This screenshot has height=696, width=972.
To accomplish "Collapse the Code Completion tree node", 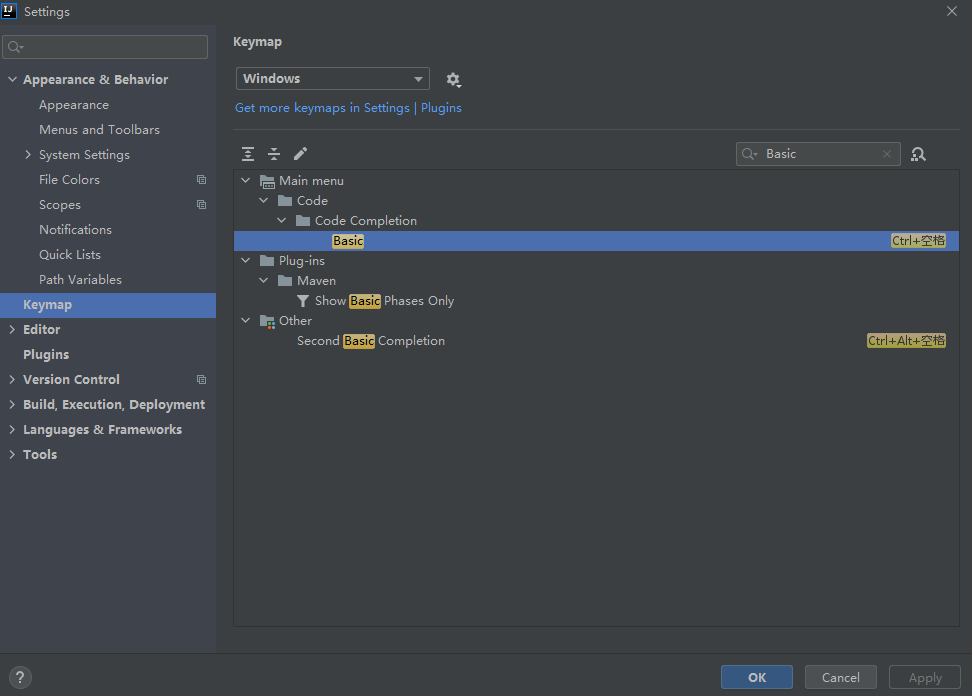I will (x=282, y=221).
